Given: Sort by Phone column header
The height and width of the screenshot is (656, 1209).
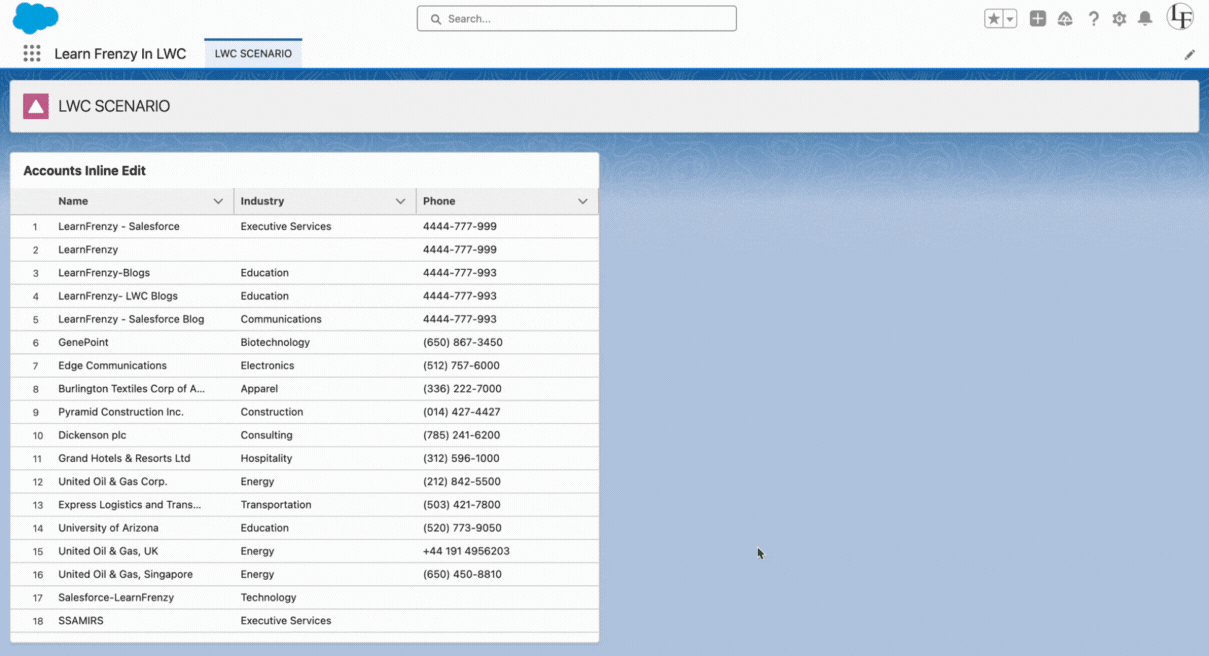Looking at the screenshot, I should [x=439, y=201].
